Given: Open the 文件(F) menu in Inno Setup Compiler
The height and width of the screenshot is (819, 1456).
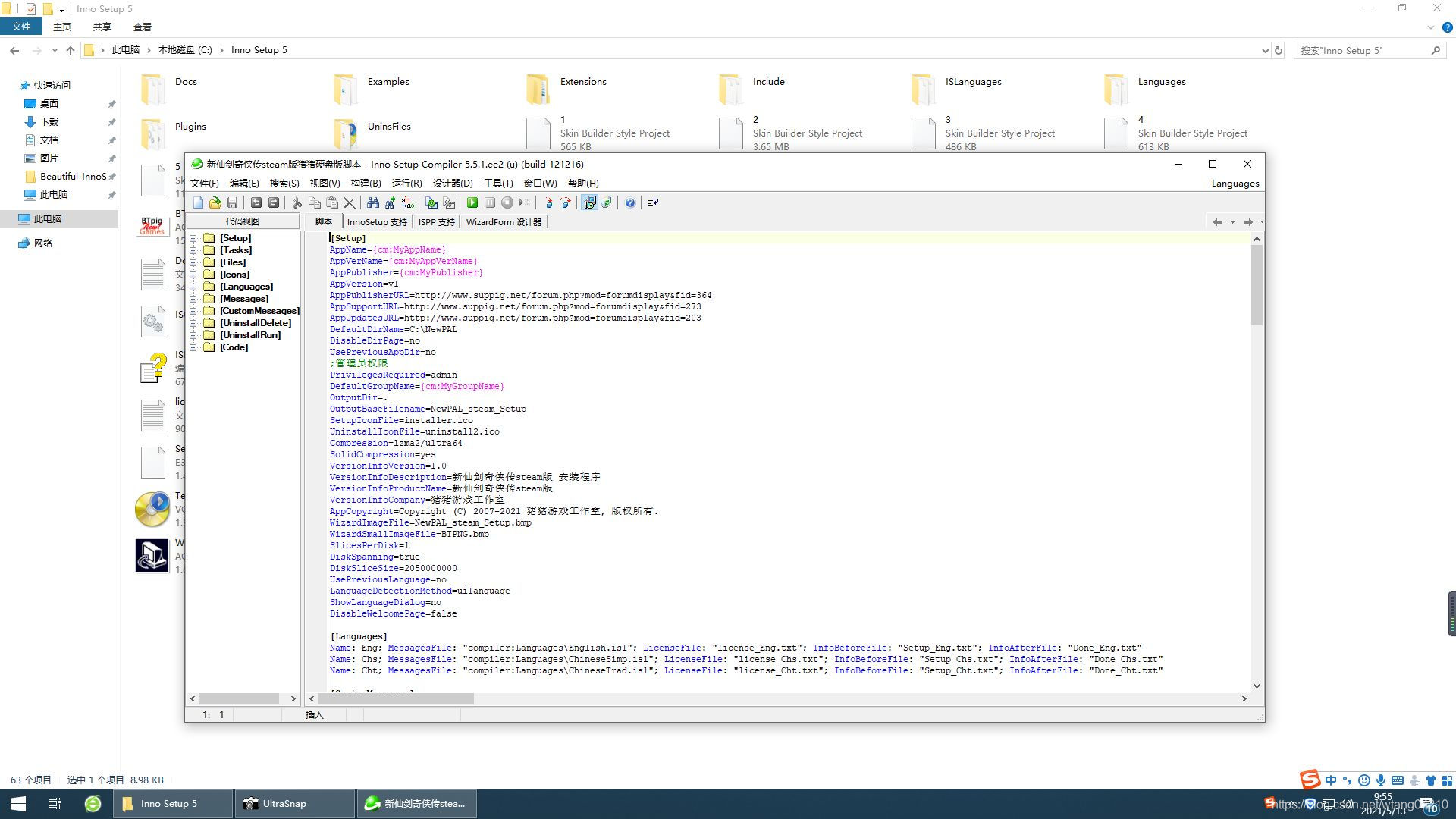Looking at the screenshot, I should click(204, 184).
